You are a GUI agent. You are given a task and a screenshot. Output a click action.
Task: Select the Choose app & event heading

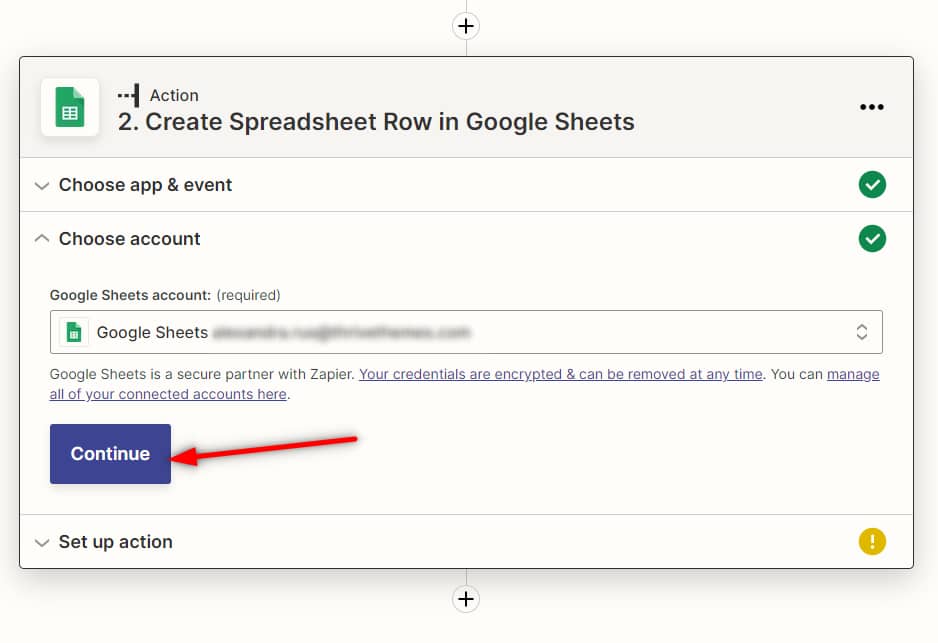click(145, 185)
